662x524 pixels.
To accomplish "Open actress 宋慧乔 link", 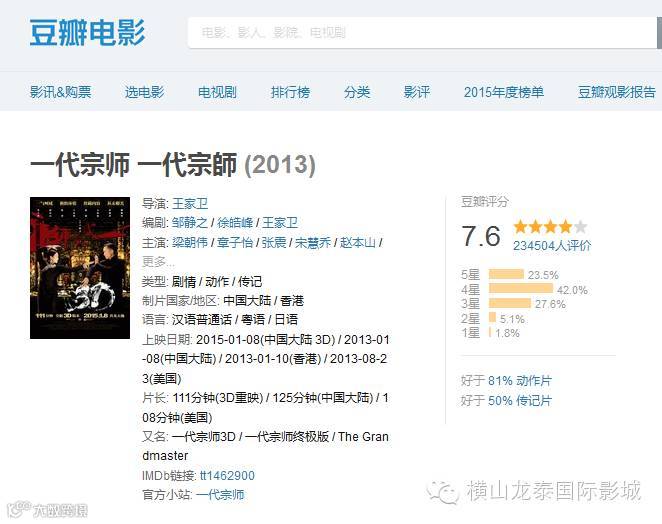I will [312, 242].
